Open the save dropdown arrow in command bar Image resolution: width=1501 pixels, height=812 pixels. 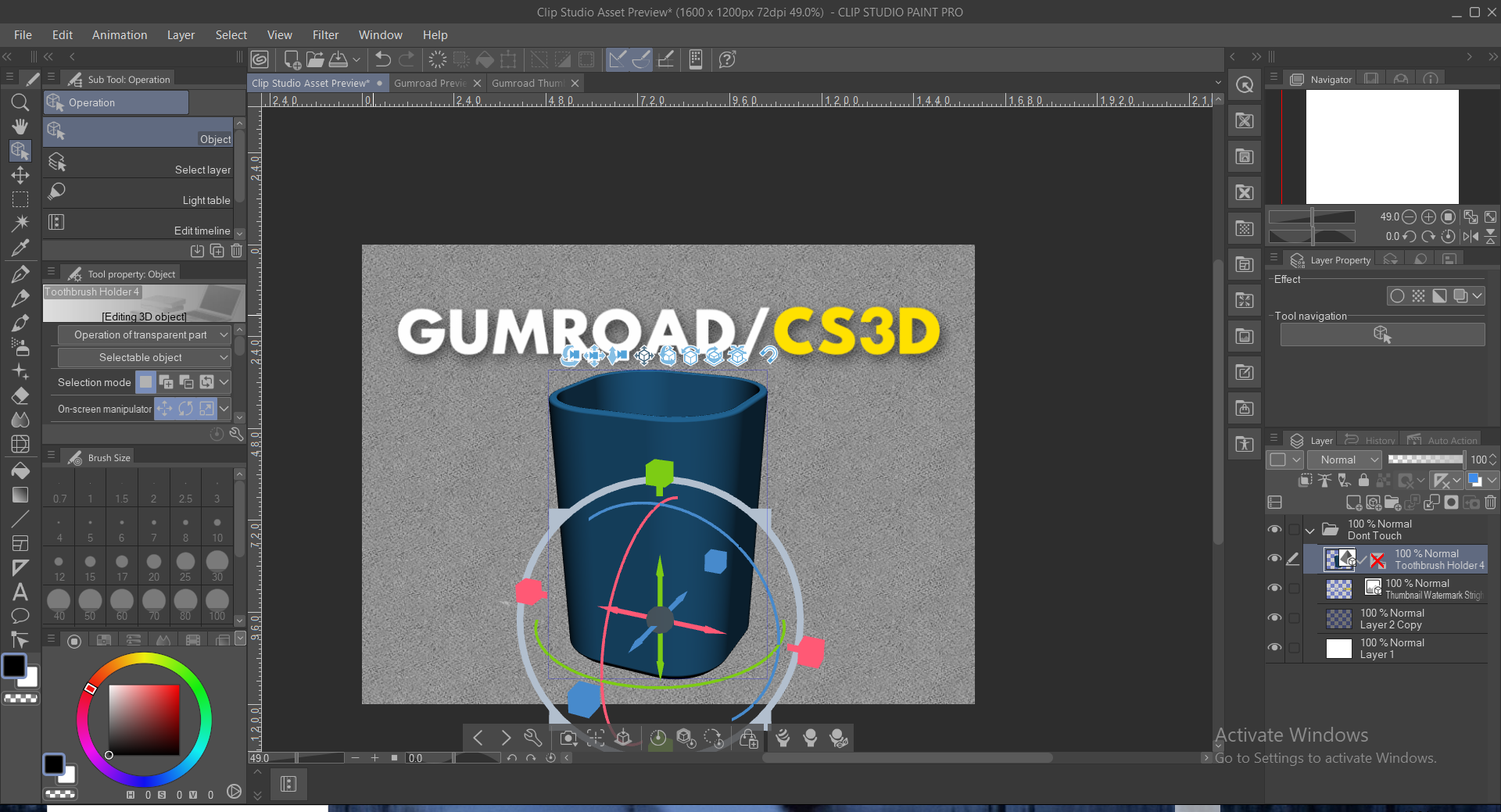356,59
